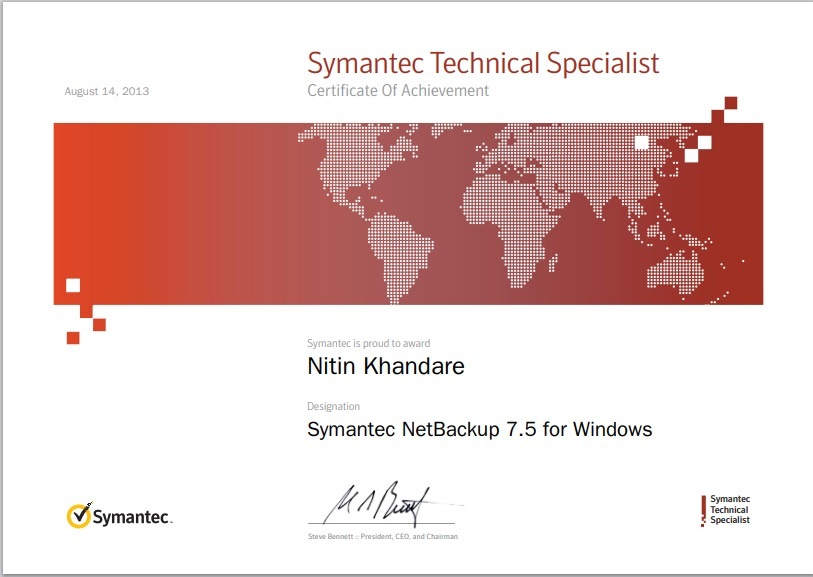Viewport: 813px width, 577px height.
Task: Click the Symantec Technical Specialist badge
Action: 725,510
